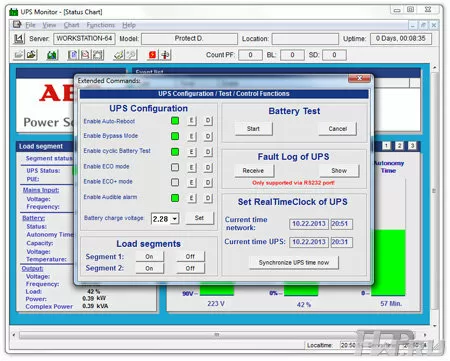Click the Server field WORKSTATION-64

(x=84, y=39)
